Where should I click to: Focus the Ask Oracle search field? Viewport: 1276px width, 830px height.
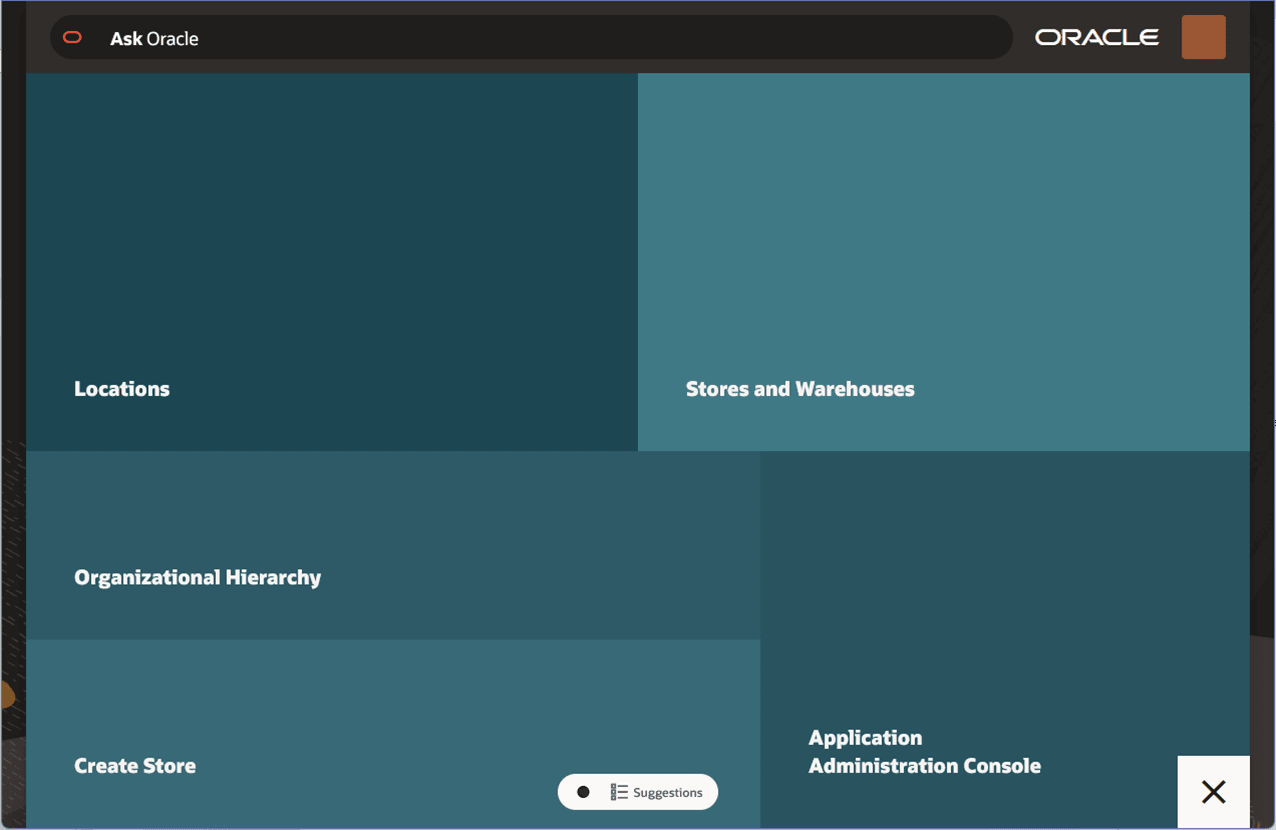[x=500, y=37]
